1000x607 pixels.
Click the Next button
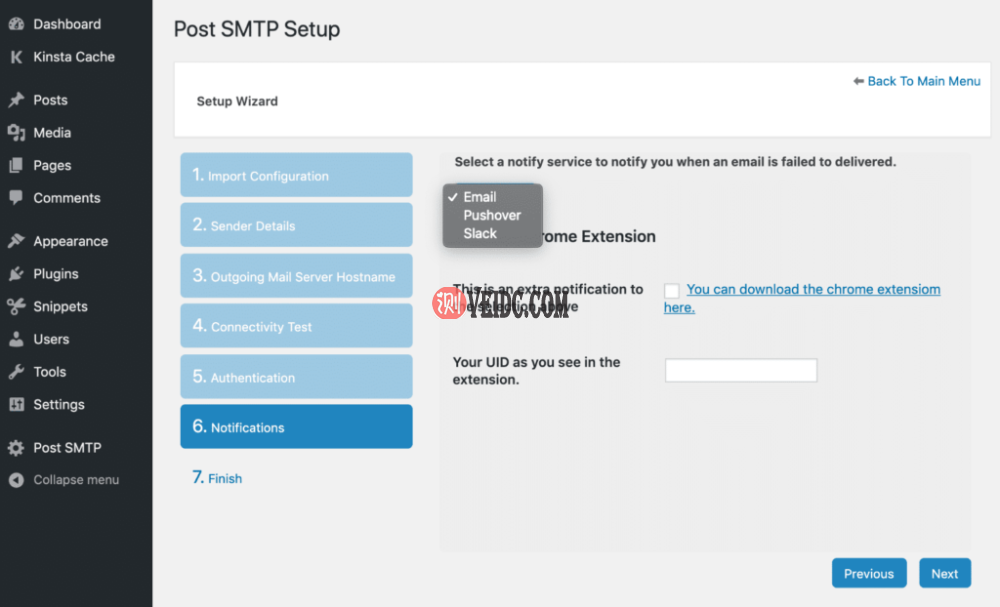(945, 573)
